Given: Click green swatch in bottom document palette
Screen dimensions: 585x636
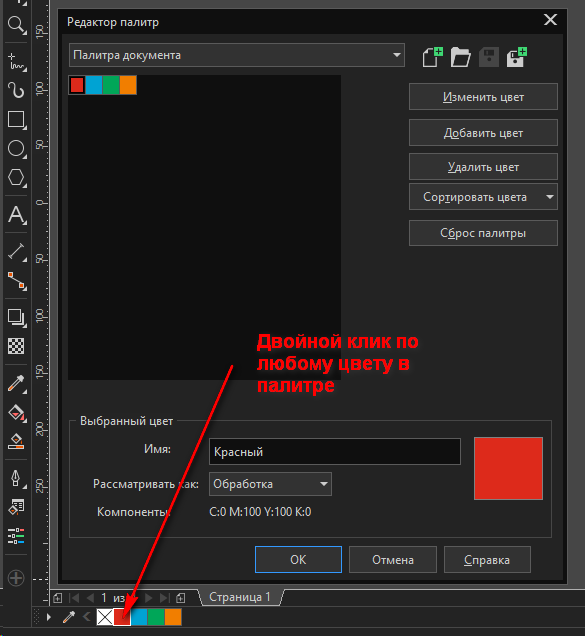Looking at the screenshot, I should click(x=156, y=617).
